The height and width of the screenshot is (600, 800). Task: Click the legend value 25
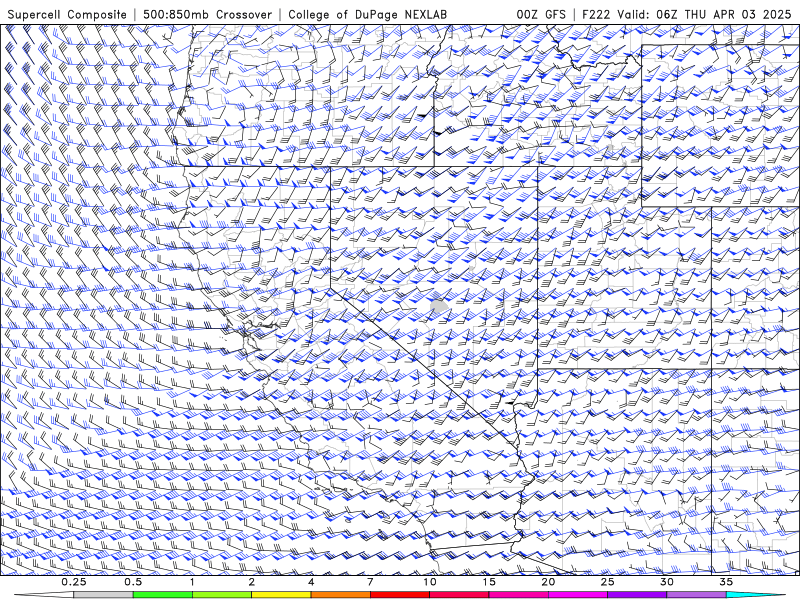coord(607,582)
